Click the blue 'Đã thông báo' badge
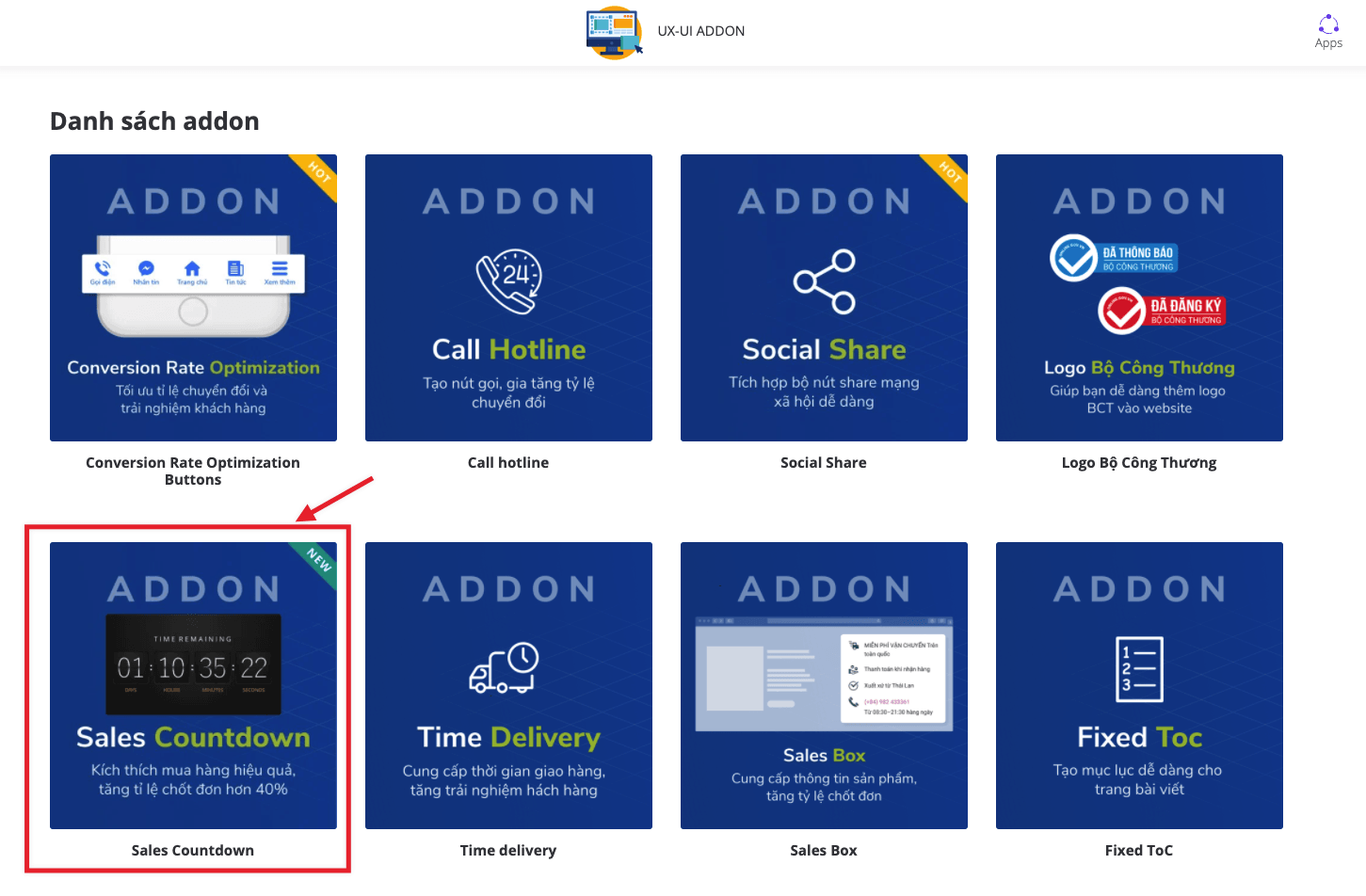Screen dimensions: 1366x896 point(1115,258)
